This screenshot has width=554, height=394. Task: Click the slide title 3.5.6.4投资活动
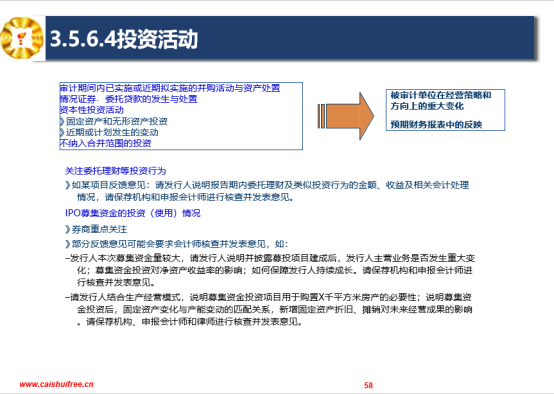point(124,39)
